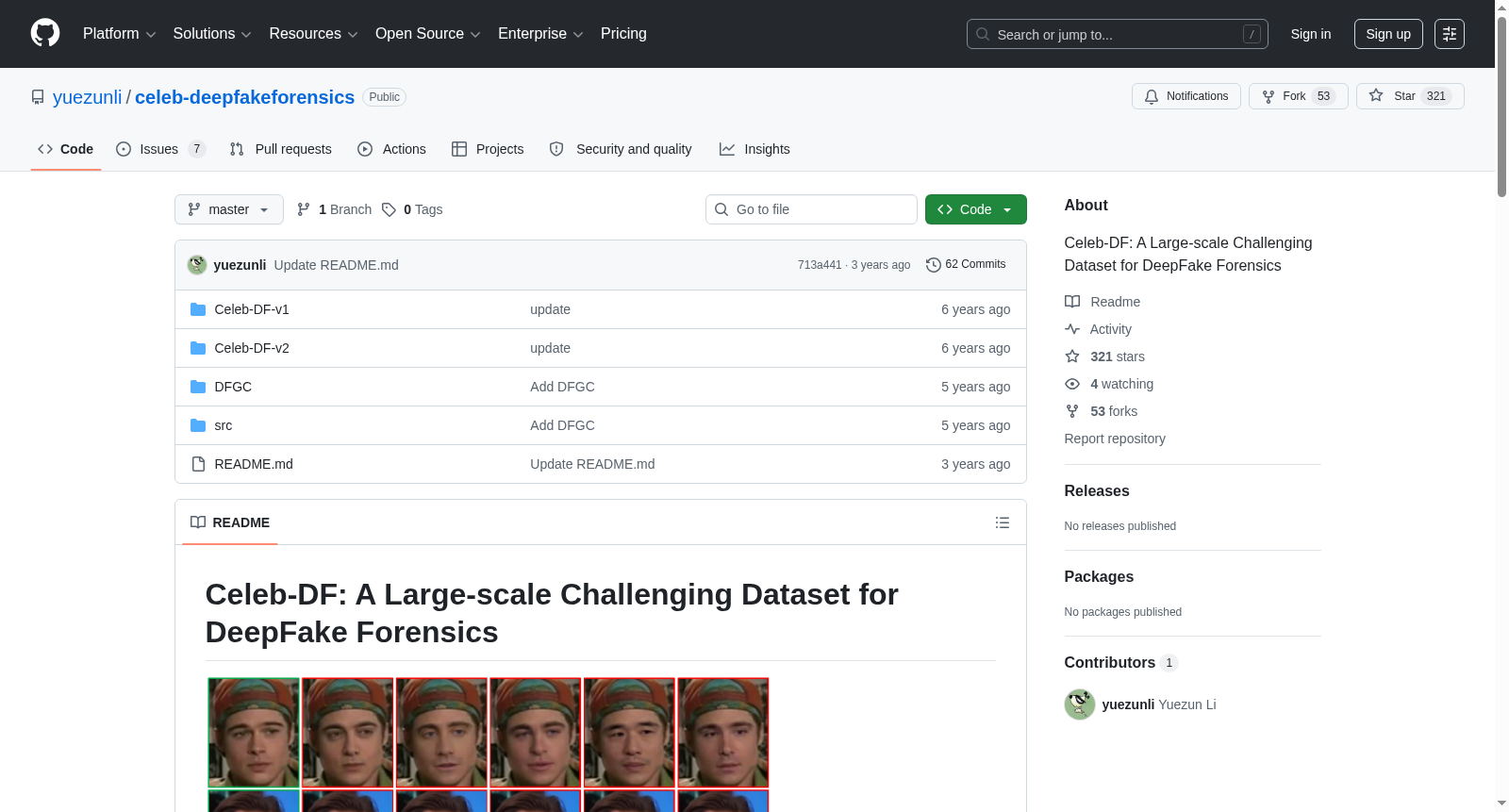This screenshot has width=1509, height=812.
Task: Click the first face thumbnail in README
Action: (x=254, y=733)
